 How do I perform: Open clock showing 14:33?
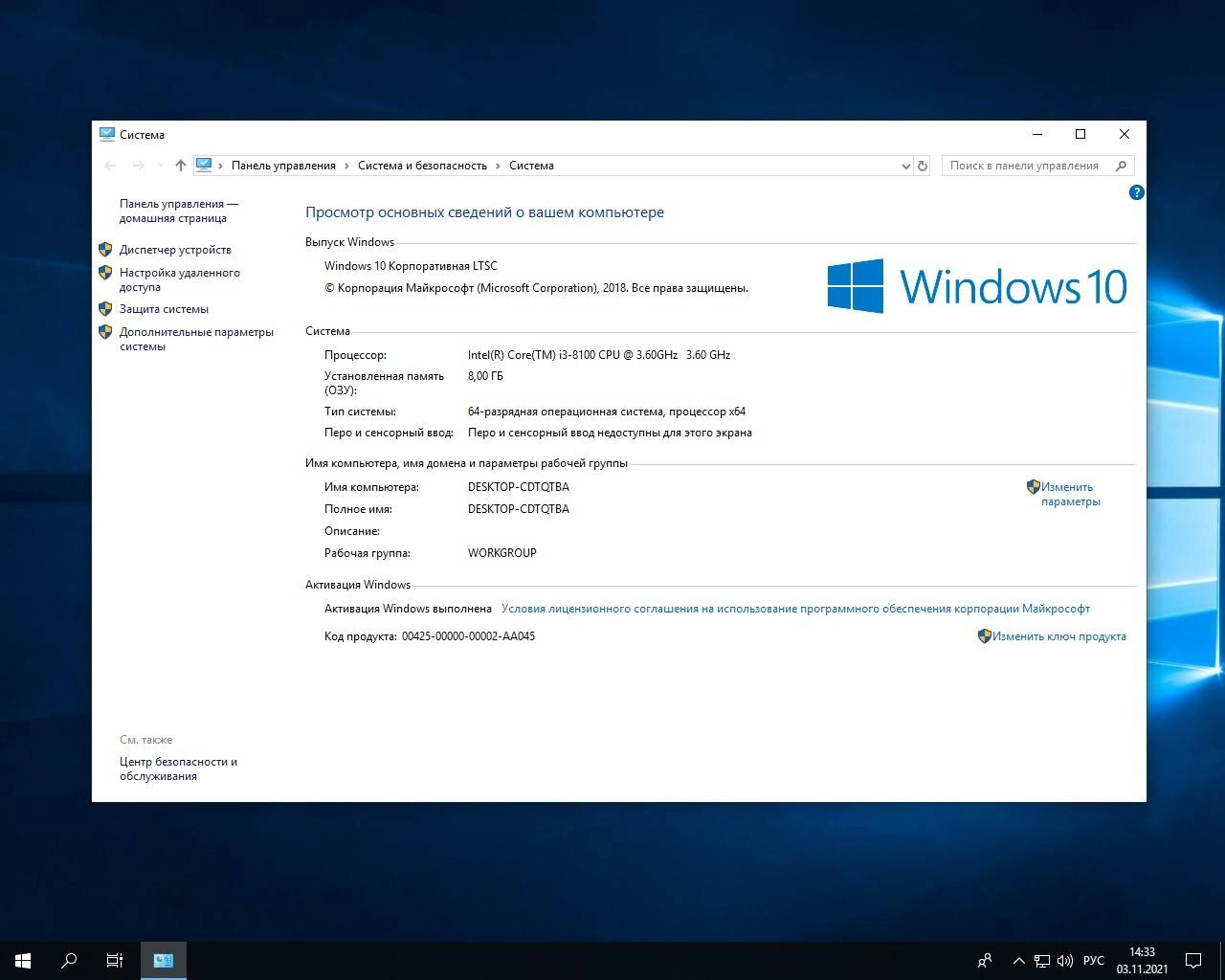(x=1142, y=961)
